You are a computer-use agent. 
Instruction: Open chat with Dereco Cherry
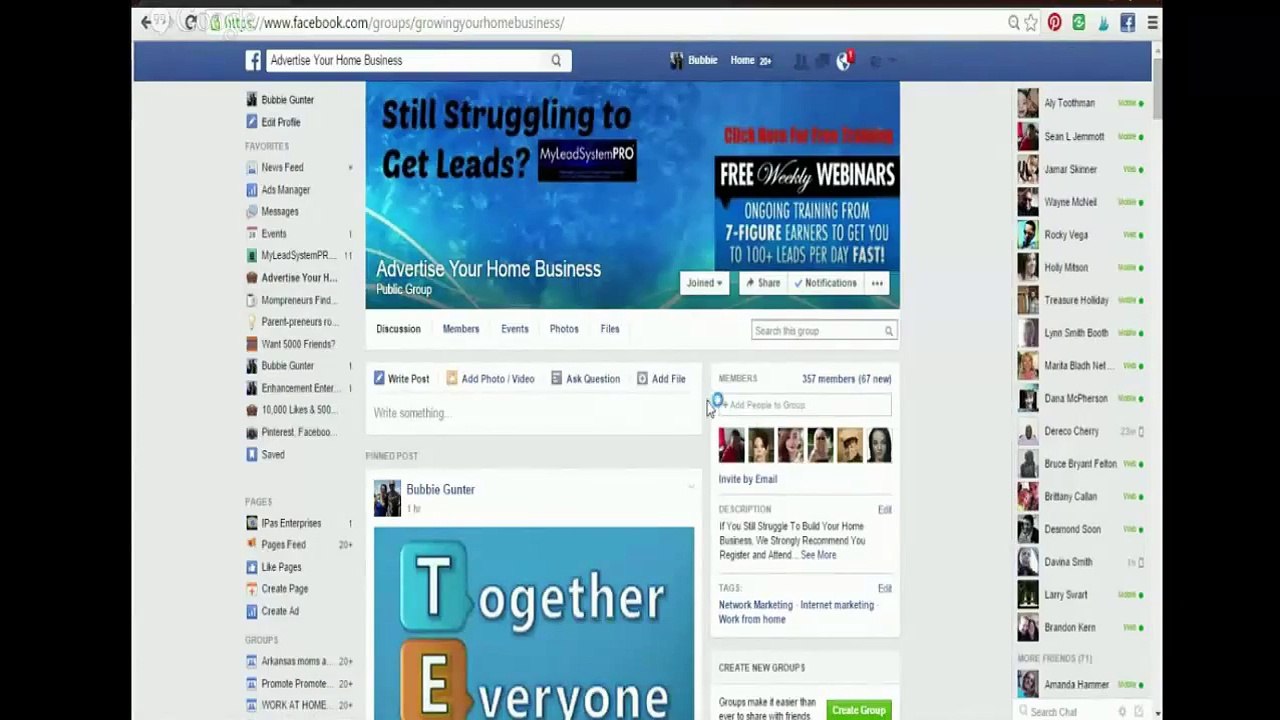(x=1080, y=431)
